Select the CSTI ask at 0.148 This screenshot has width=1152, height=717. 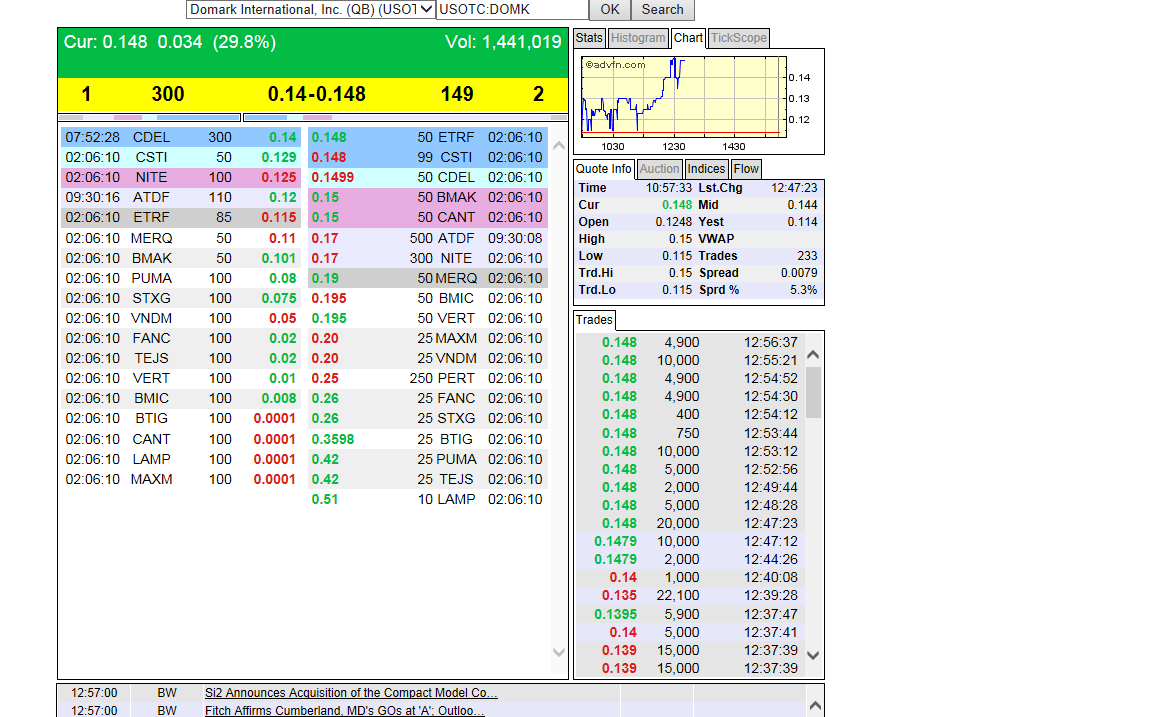(428, 157)
